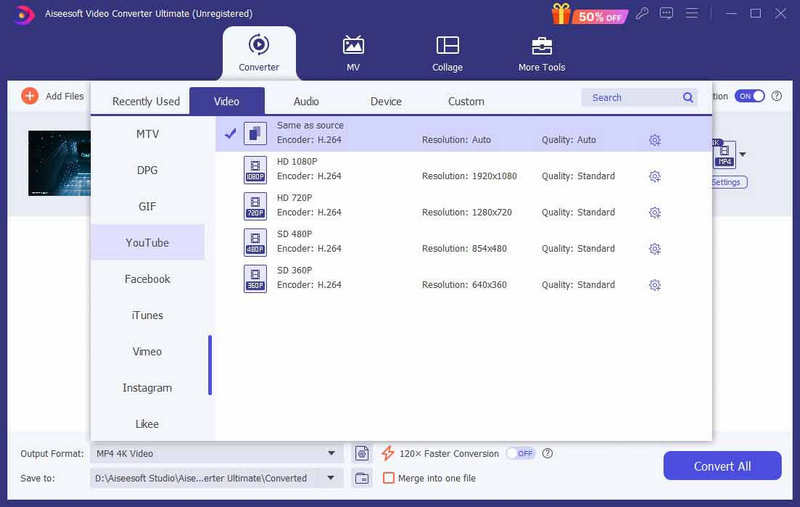Click the format list scrollbar

pos(210,365)
